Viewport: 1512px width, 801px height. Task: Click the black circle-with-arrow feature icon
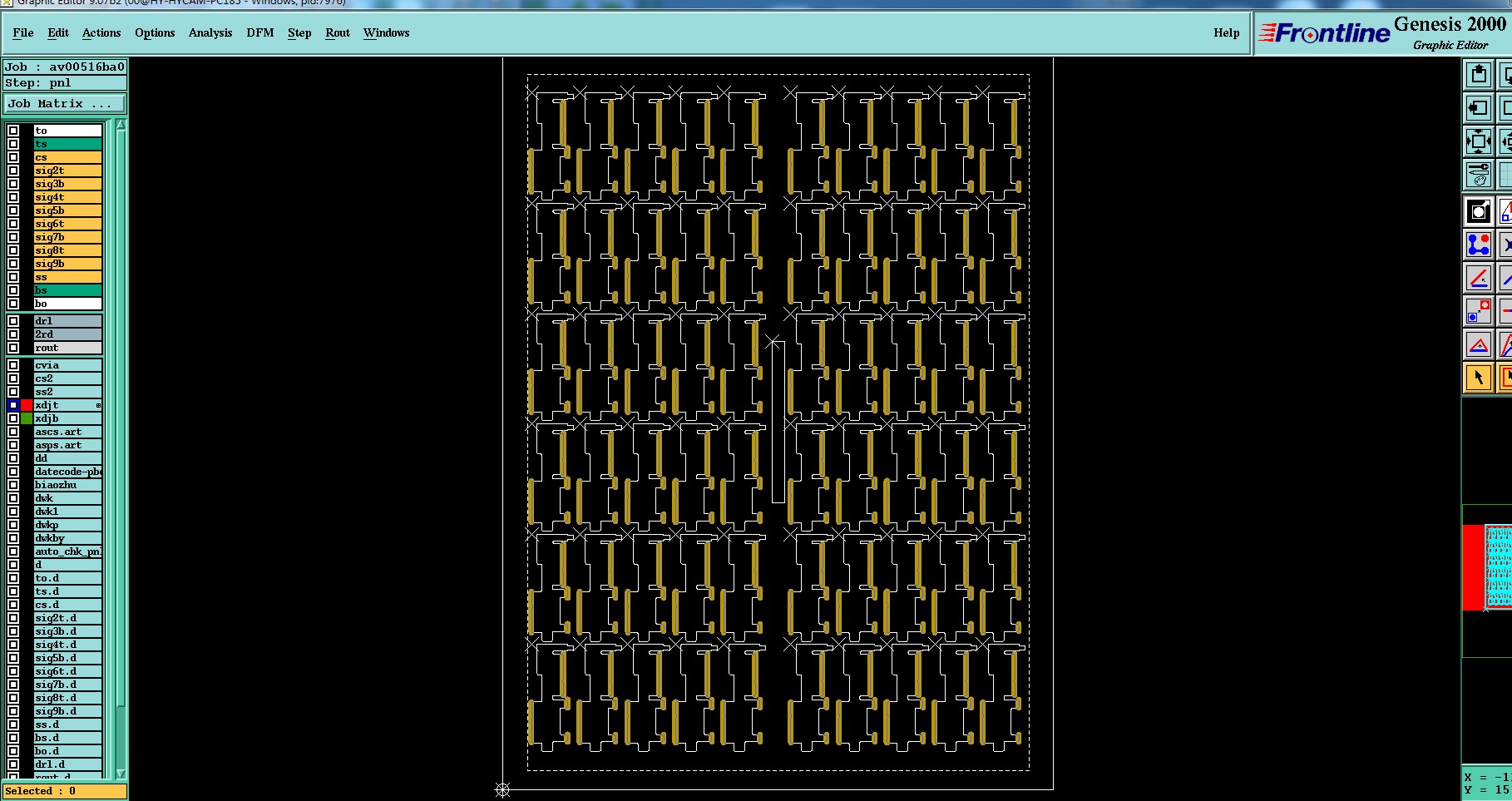[1478, 211]
